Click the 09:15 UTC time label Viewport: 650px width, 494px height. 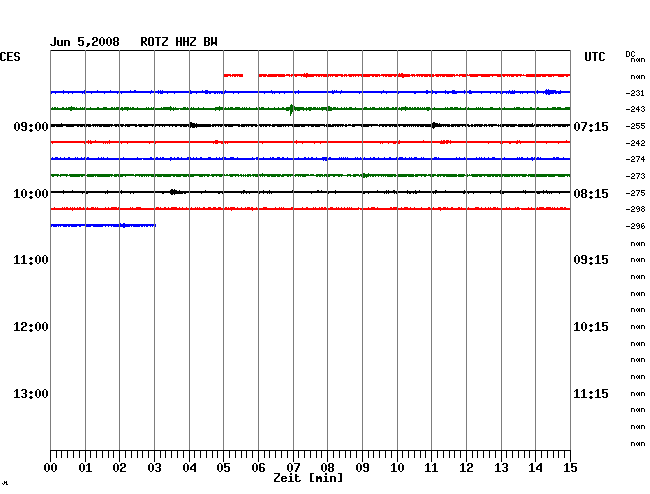click(x=591, y=260)
